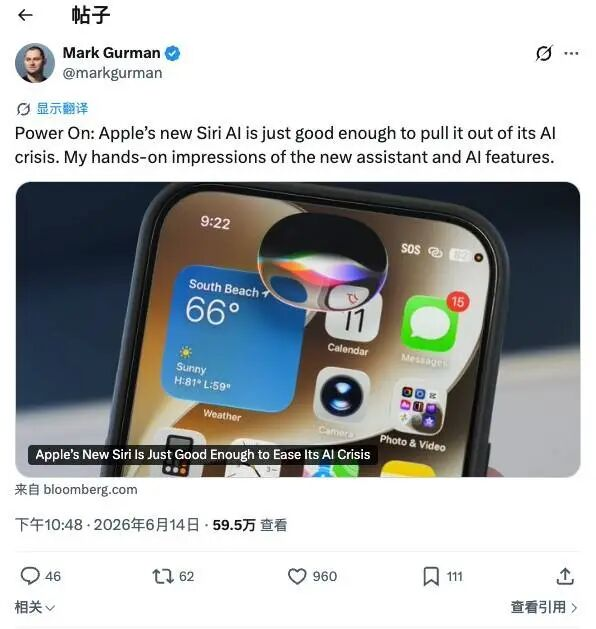
Task: Bookmark the post with bookmark icon
Action: (431, 576)
